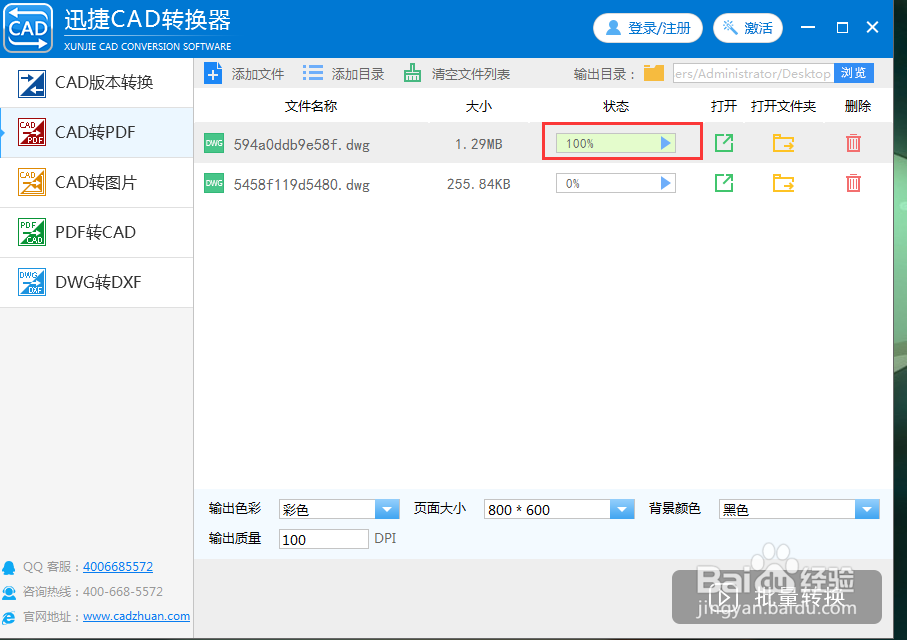Start conversion of 594a0ddb9e58f.dwg with play arrow
This screenshot has height=640, width=907.
(666, 143)
